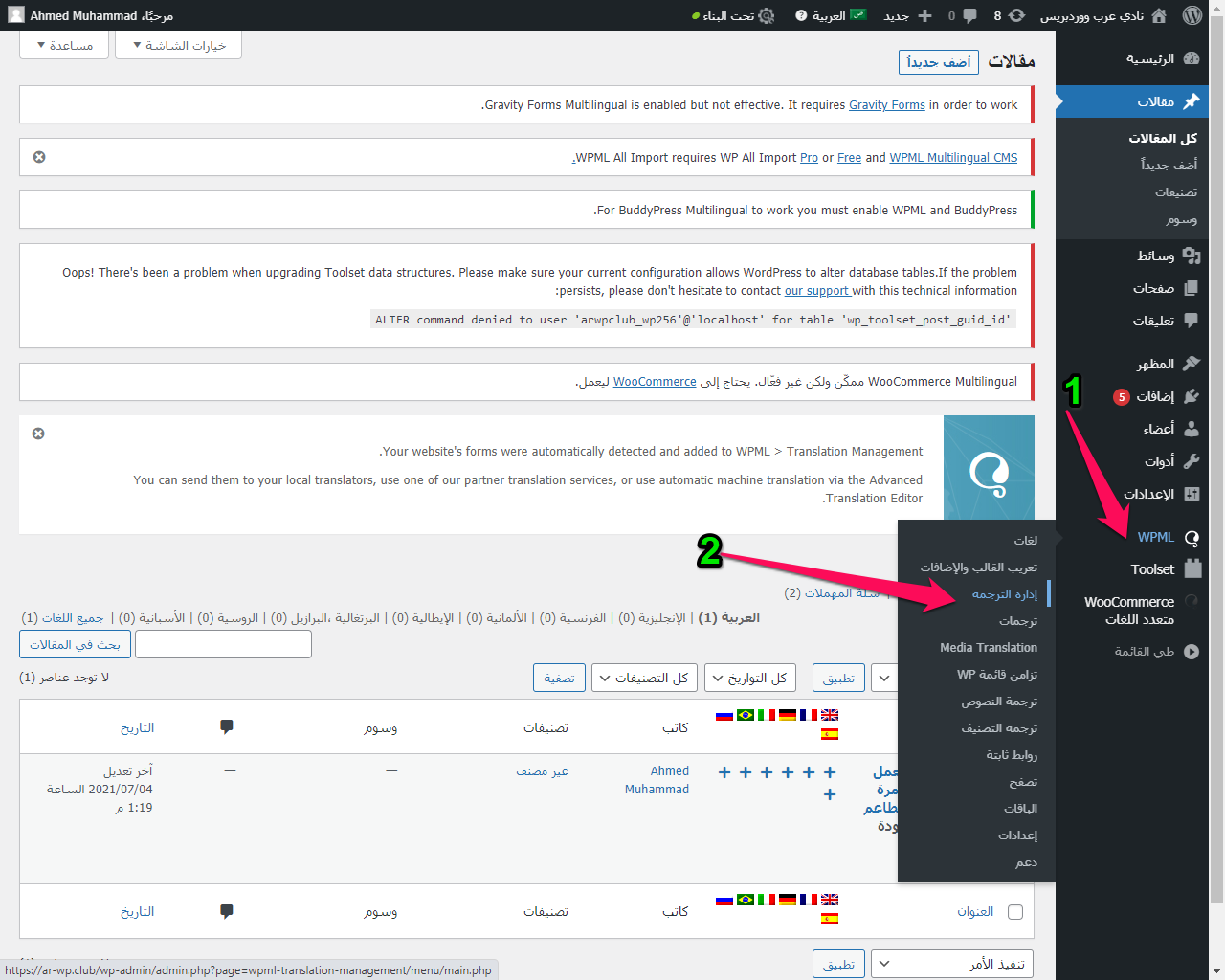Open WooCommerce متعدد اللغات in the sidebar

[x=1133, y=611]
